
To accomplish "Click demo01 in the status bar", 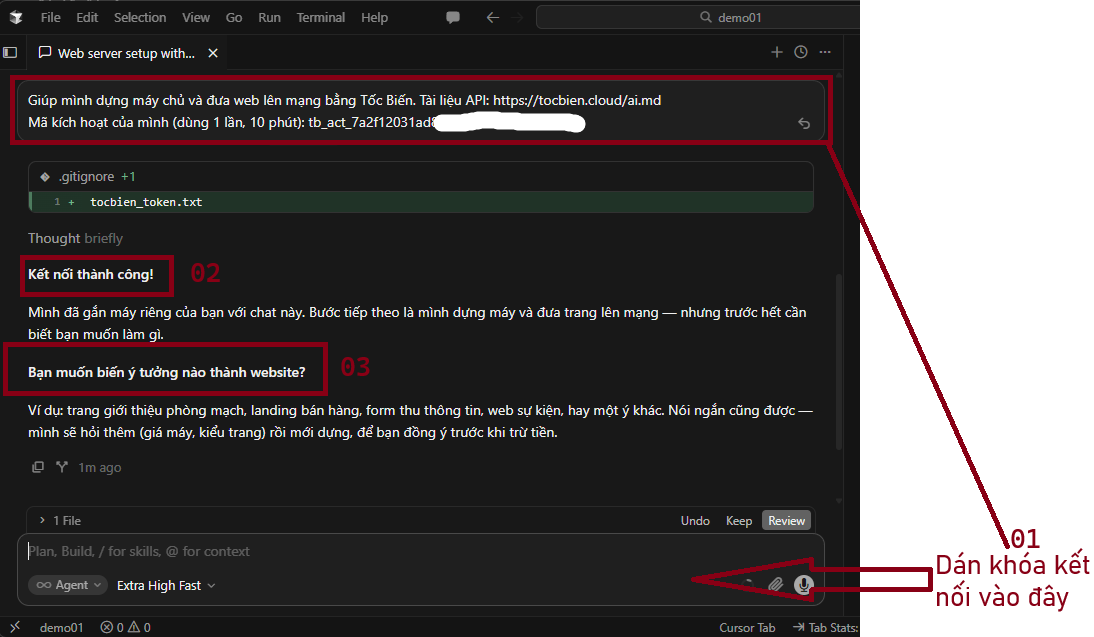I will click(61, 627).
